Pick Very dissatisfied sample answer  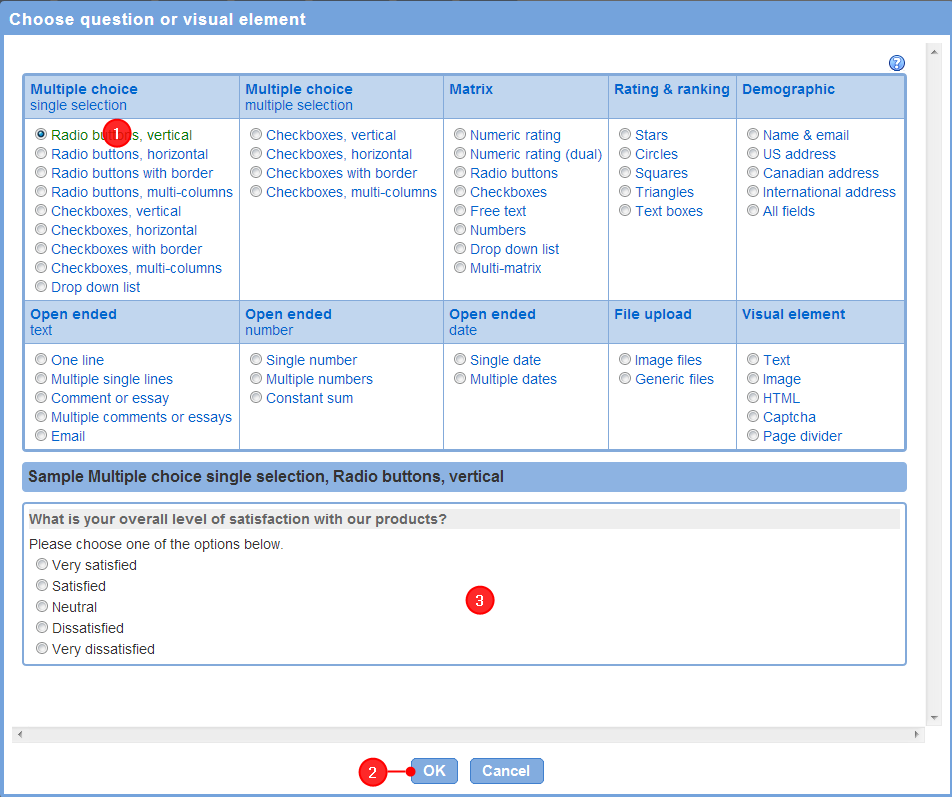41,648
